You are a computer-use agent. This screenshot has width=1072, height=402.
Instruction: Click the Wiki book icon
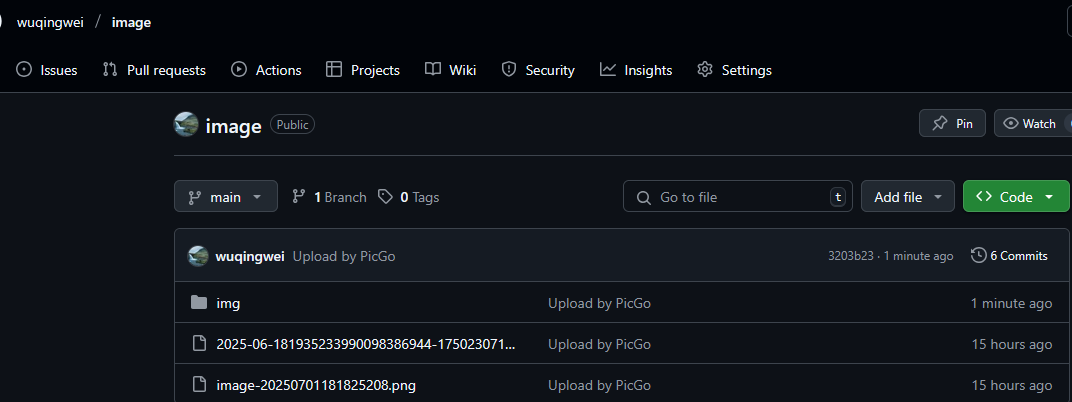(433, 70)
